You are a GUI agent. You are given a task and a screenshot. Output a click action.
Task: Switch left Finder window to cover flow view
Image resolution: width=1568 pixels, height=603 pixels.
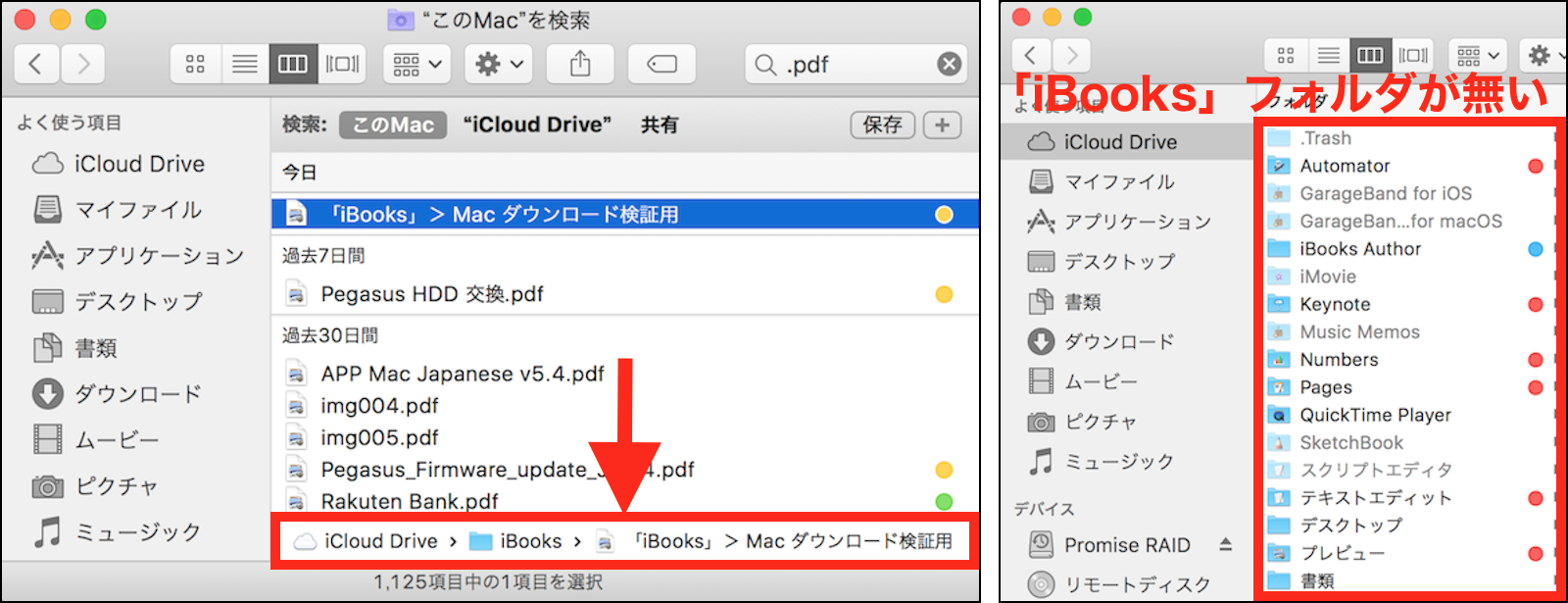click(x=342, y=65)
